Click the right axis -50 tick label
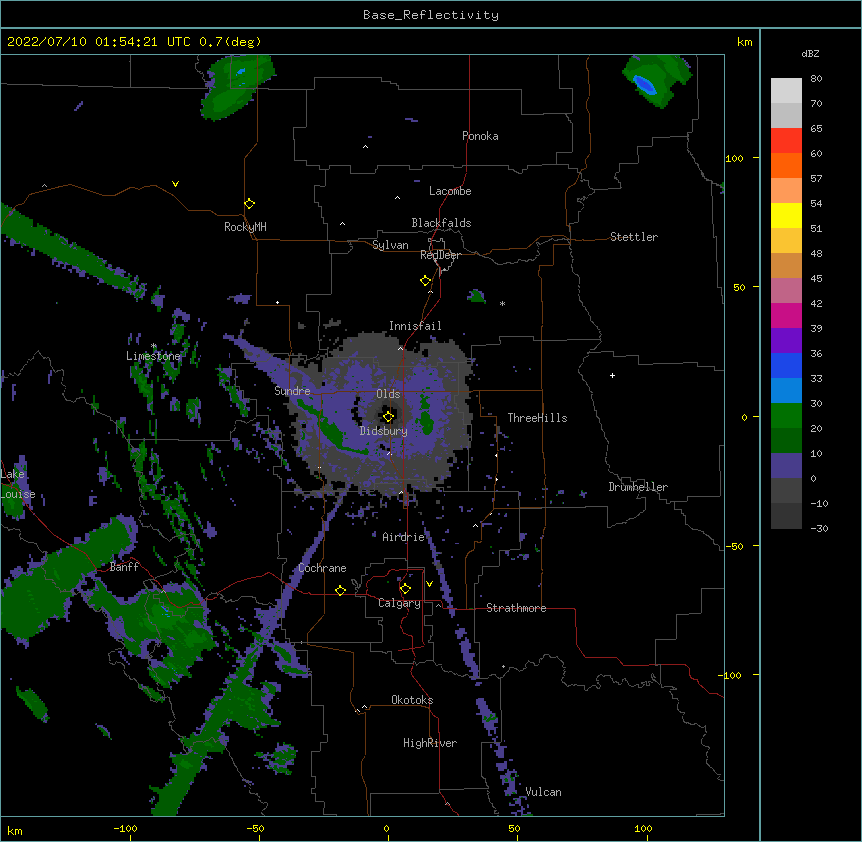The image size is (862, 842). (x=734, y=546)
